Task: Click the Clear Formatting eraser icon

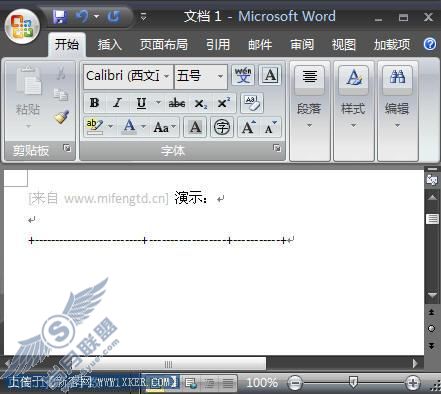Action: [252, 103]
